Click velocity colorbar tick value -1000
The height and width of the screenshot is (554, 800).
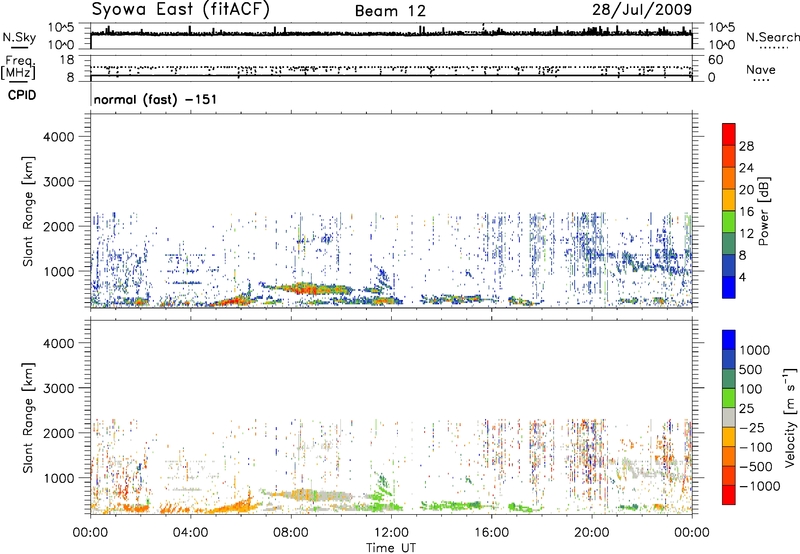(759, 486)
